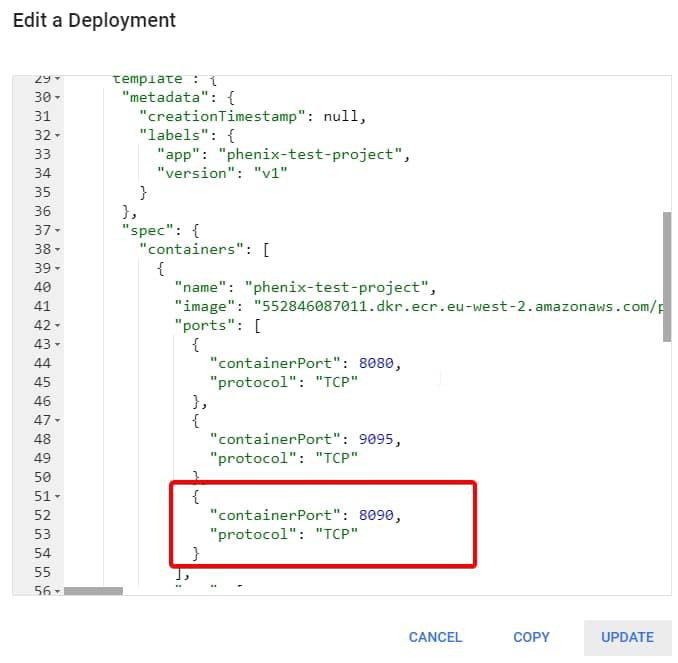Collapse the fold arrow on line 47

58,420
